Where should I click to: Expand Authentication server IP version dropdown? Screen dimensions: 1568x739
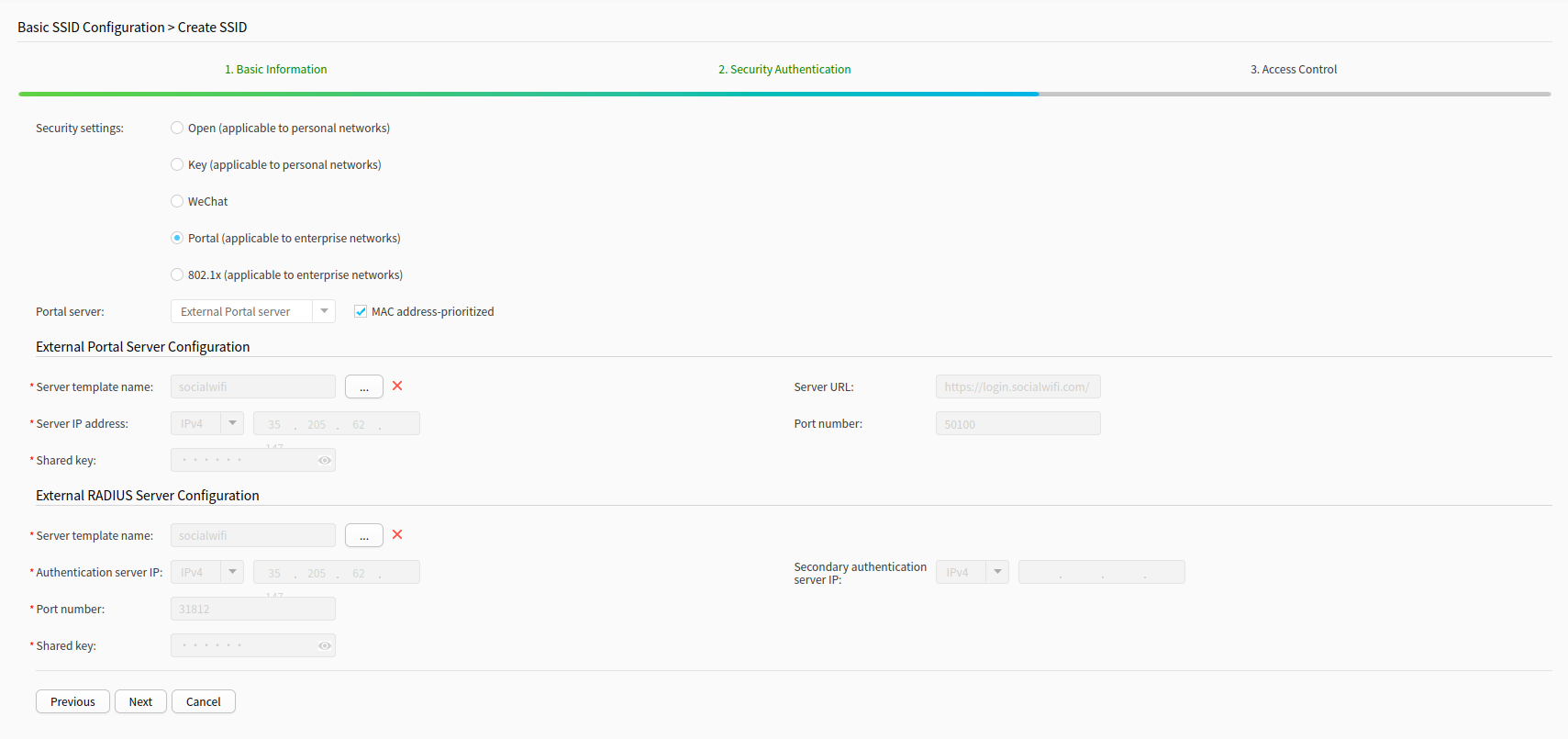(x=232, y=573)
